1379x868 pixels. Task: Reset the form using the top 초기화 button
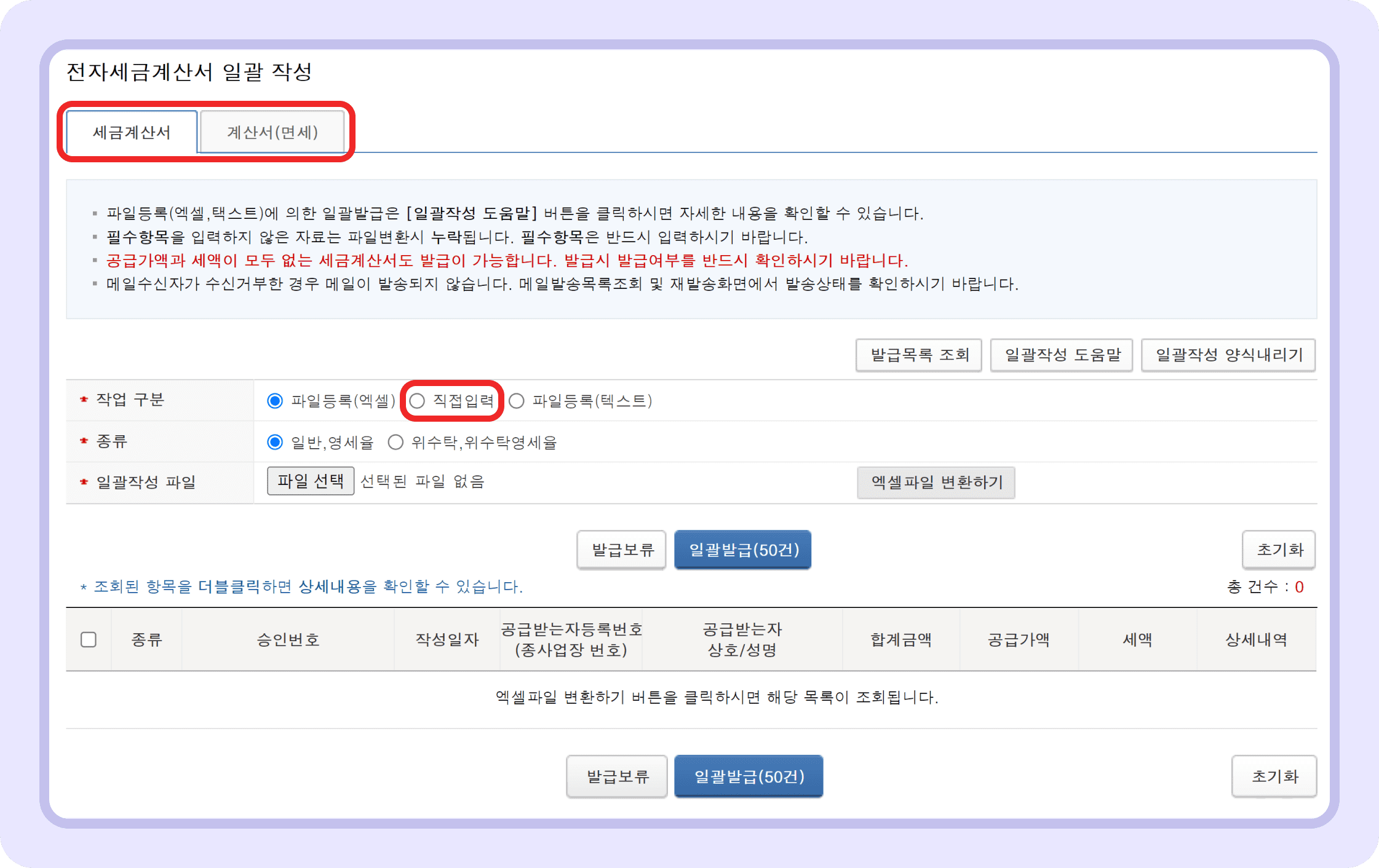(1278, 550)
